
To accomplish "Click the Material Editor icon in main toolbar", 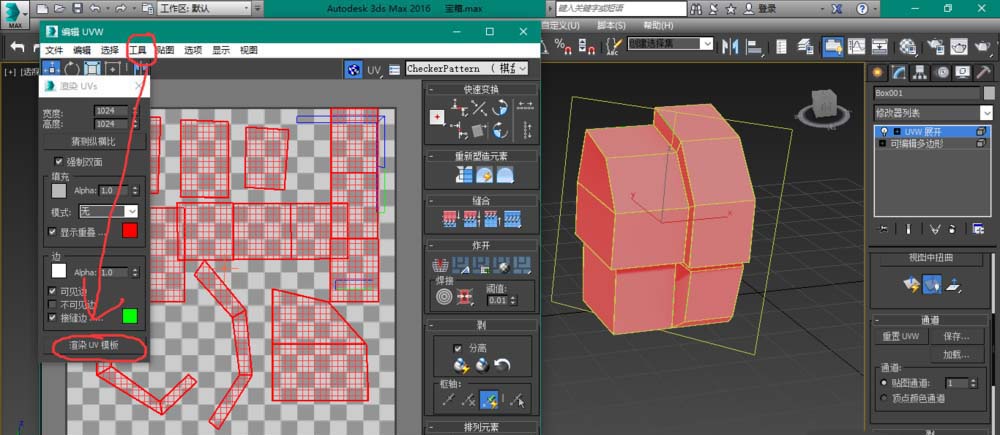I will [908, 46].
